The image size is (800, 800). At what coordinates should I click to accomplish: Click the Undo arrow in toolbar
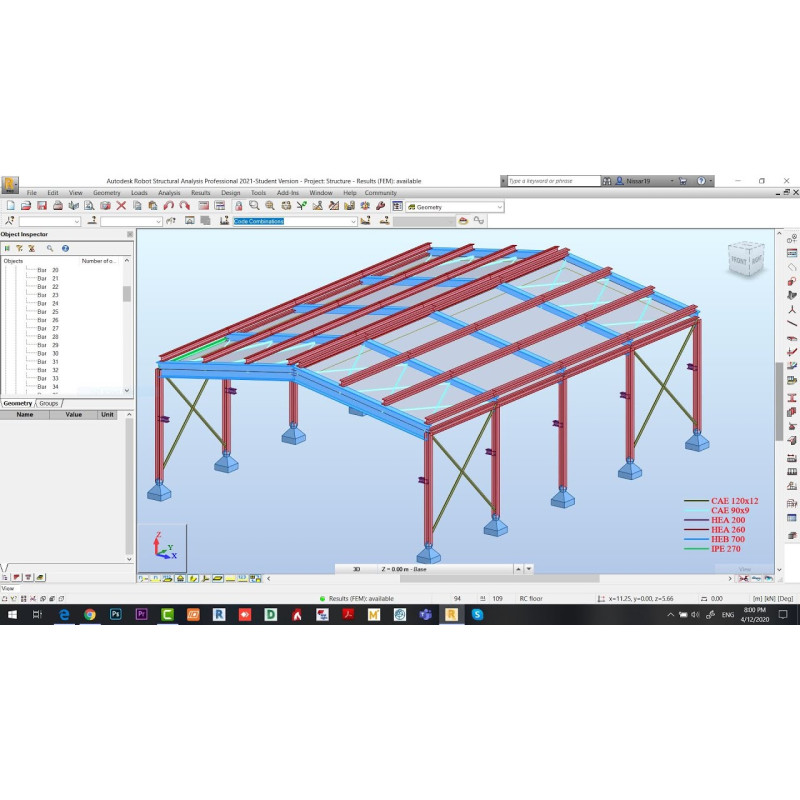tap(169, 206)
